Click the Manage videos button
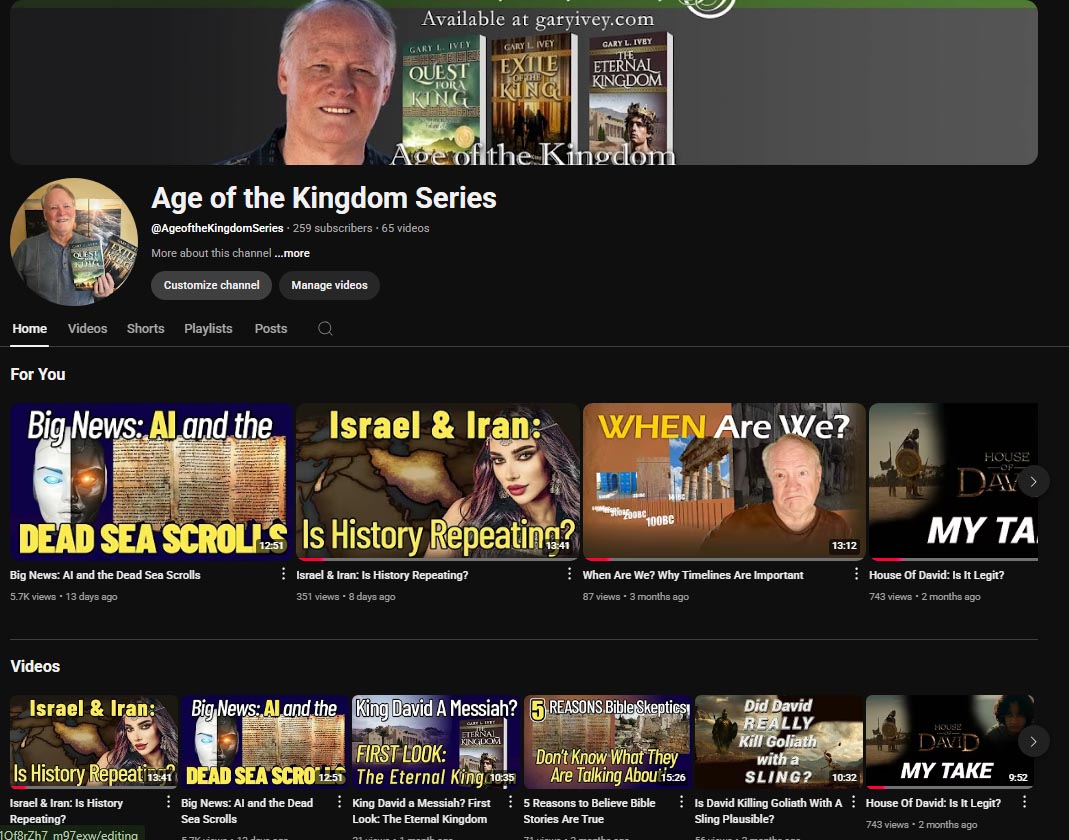The height and width of the screenshot is (840, 1069). [x=329, y=285]
